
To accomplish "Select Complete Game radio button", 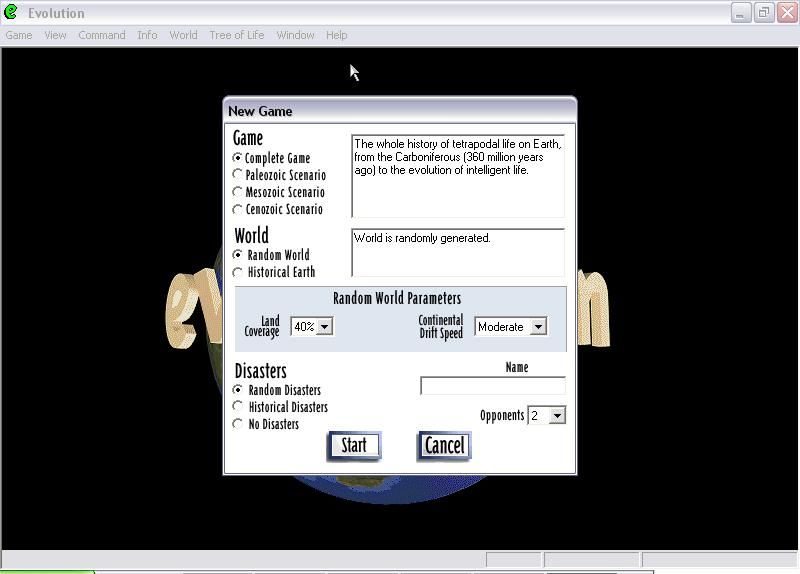I will coord(238,158).
